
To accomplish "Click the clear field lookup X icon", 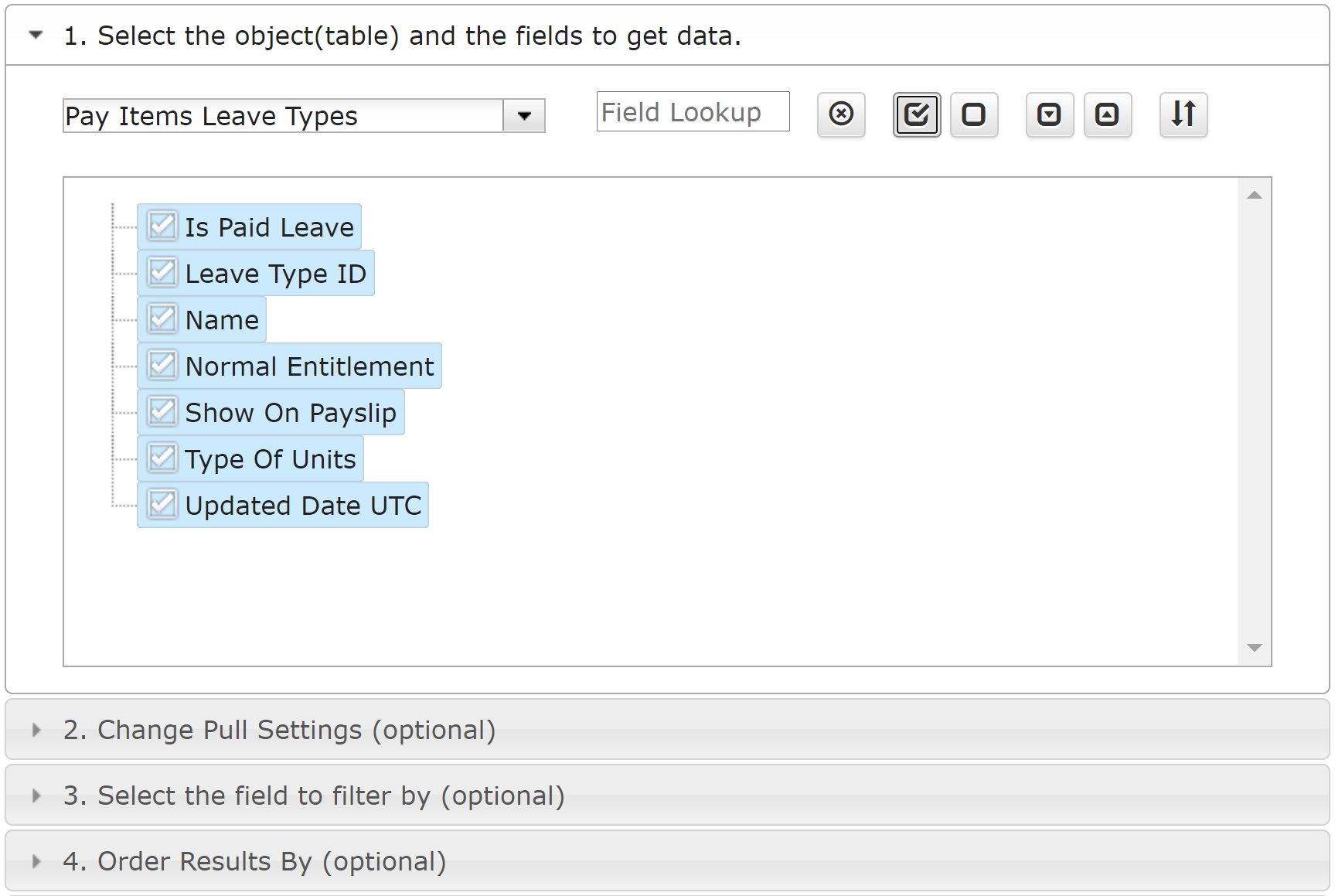I will pos(841,114).
